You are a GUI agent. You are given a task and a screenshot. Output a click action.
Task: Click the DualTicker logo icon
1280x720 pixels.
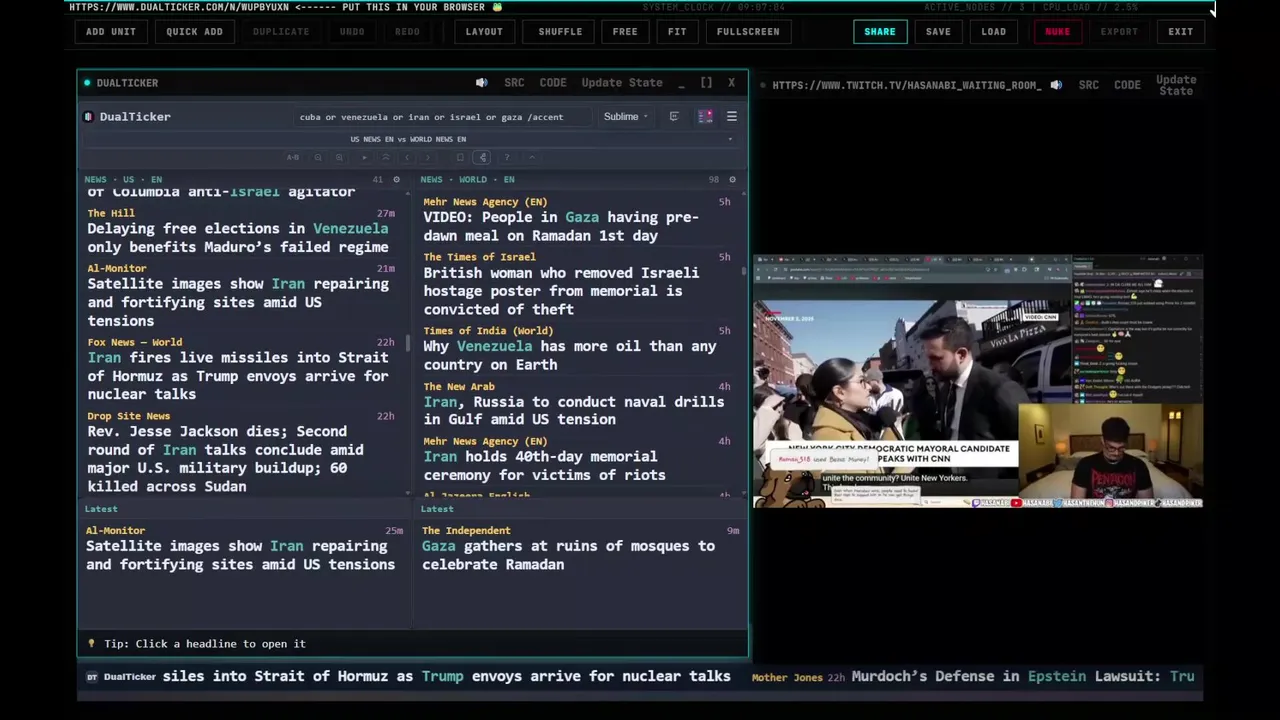click(x=88, y=117)
